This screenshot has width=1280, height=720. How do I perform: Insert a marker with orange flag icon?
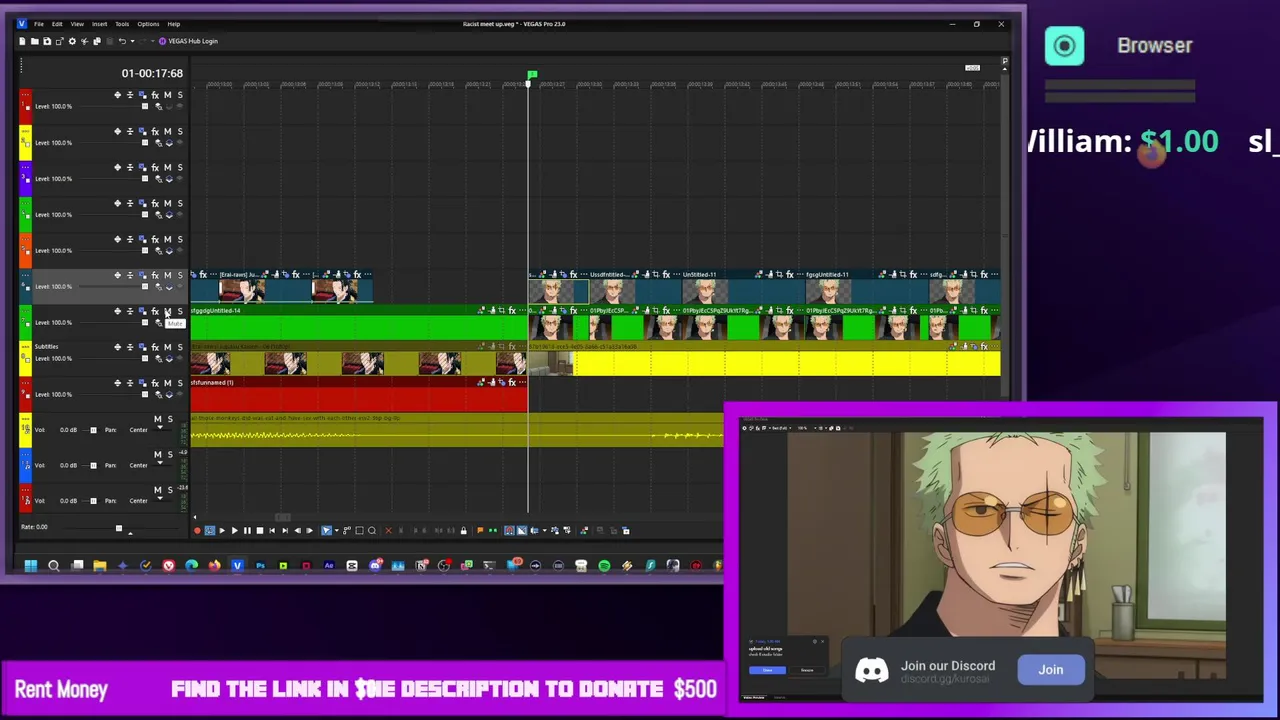(x=480, y=531)
